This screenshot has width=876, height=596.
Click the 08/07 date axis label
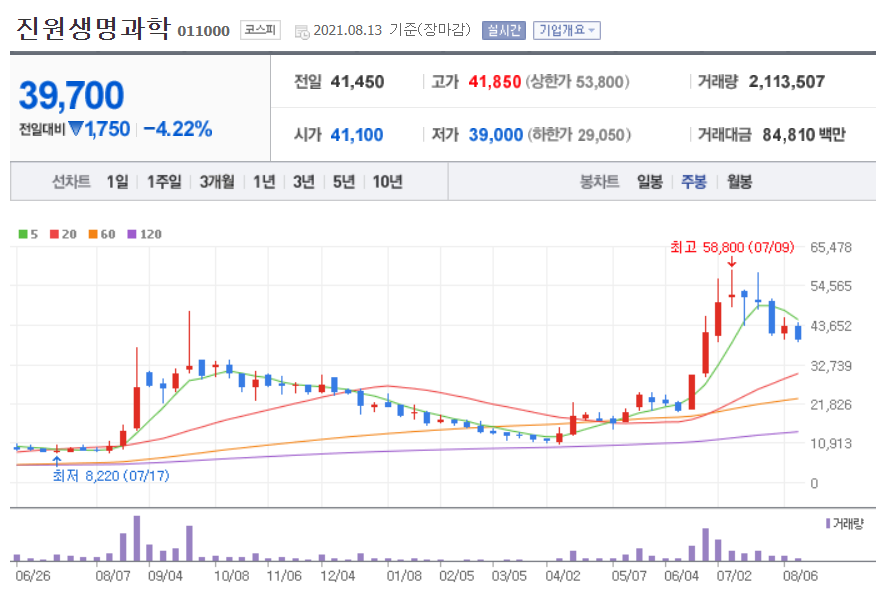[x=112, y=576]
